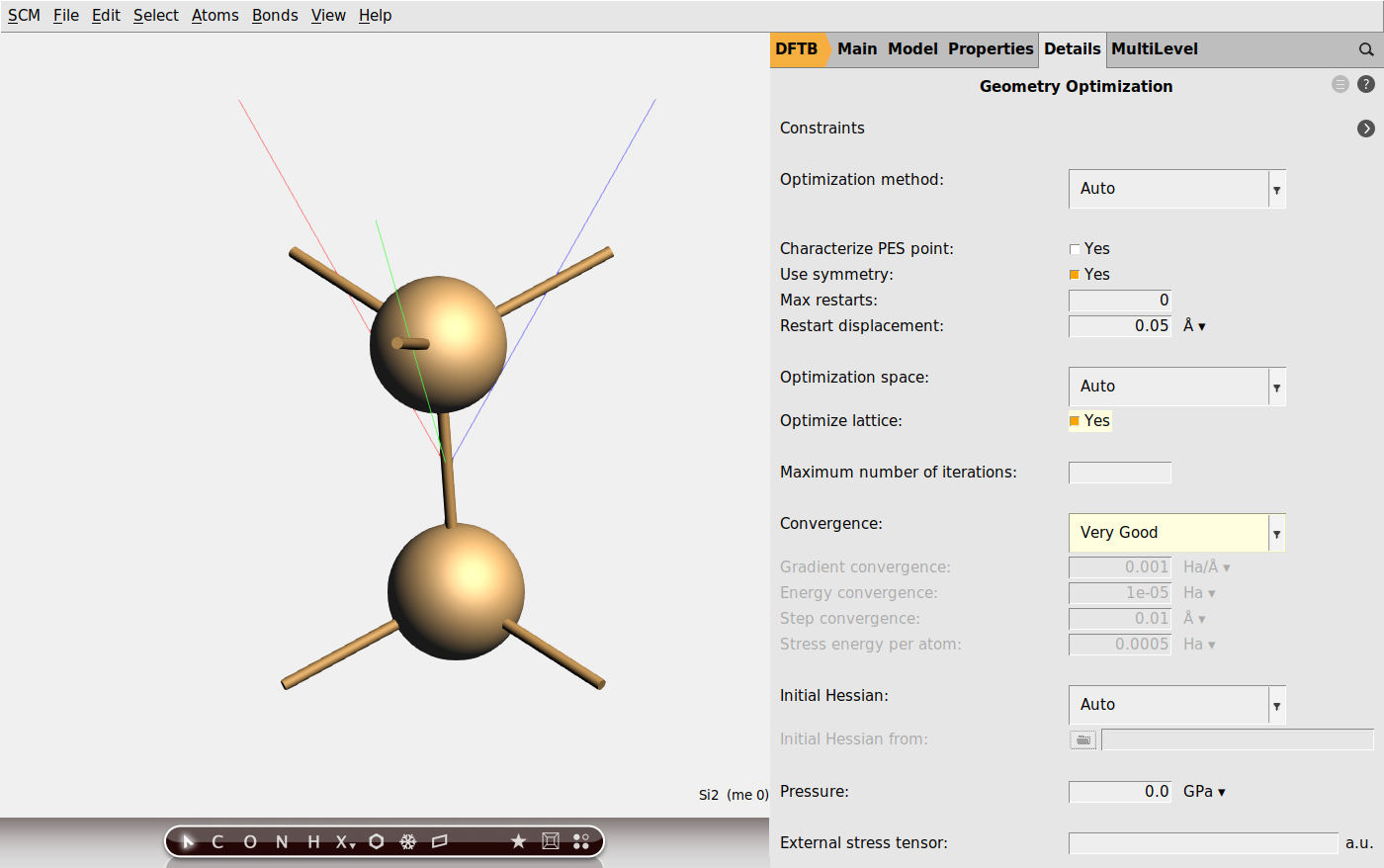Open the Optimization method dropdown
Viewport: 1384px width, 868px height.
[x=1277, y=189]
